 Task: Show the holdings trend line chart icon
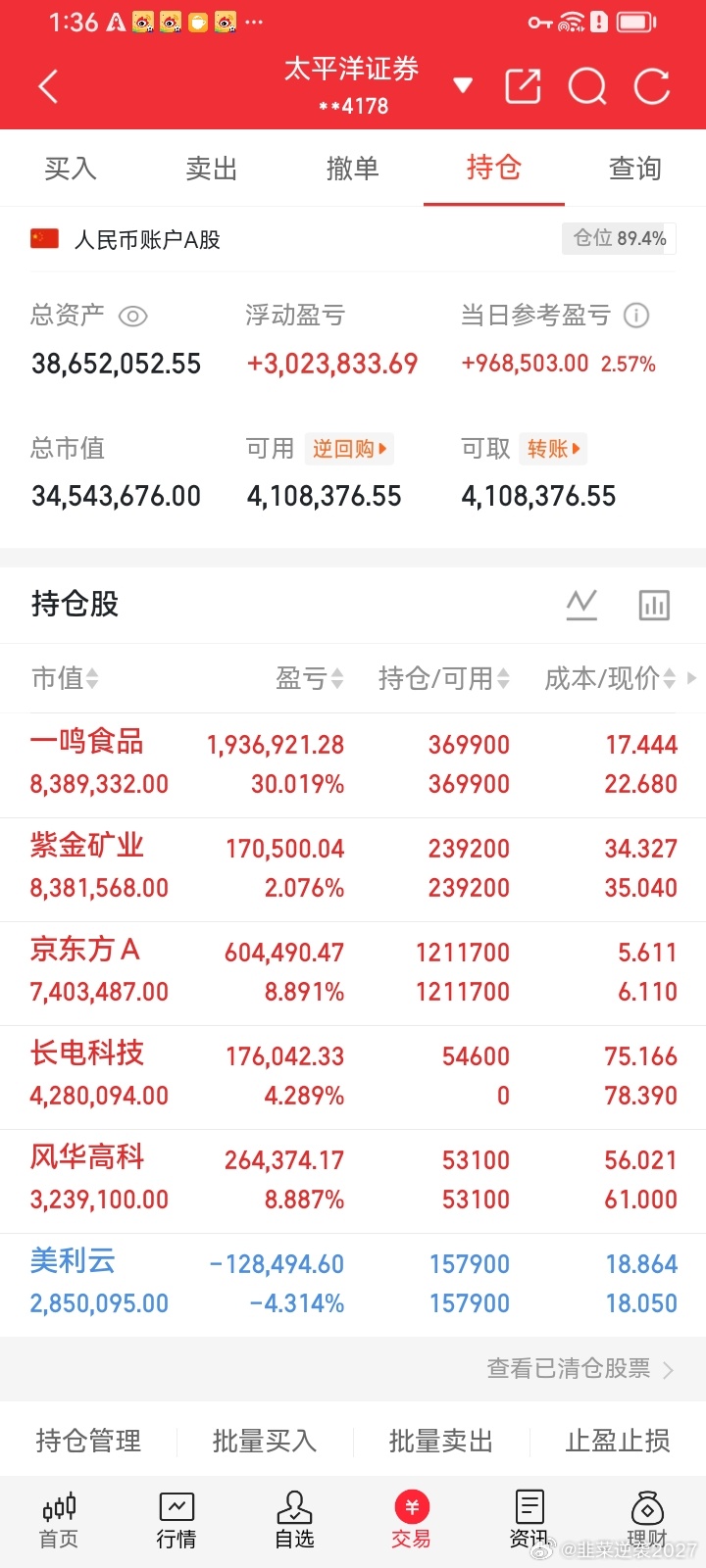tap(581, 605)
